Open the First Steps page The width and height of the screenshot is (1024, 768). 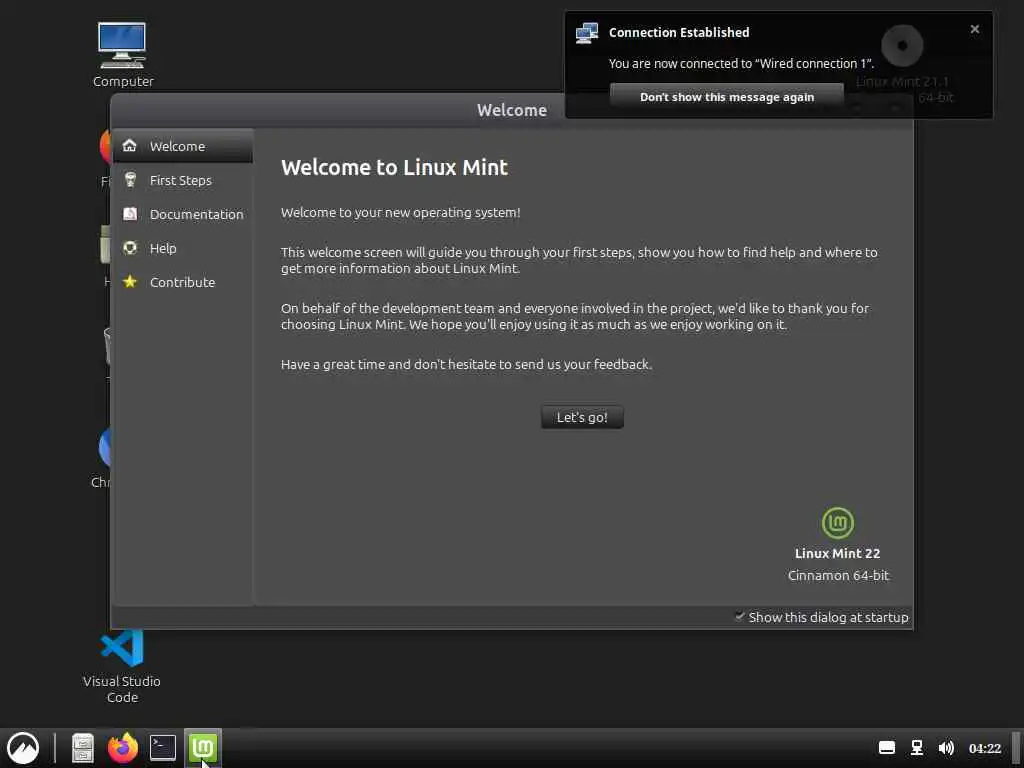click(183, 180)
